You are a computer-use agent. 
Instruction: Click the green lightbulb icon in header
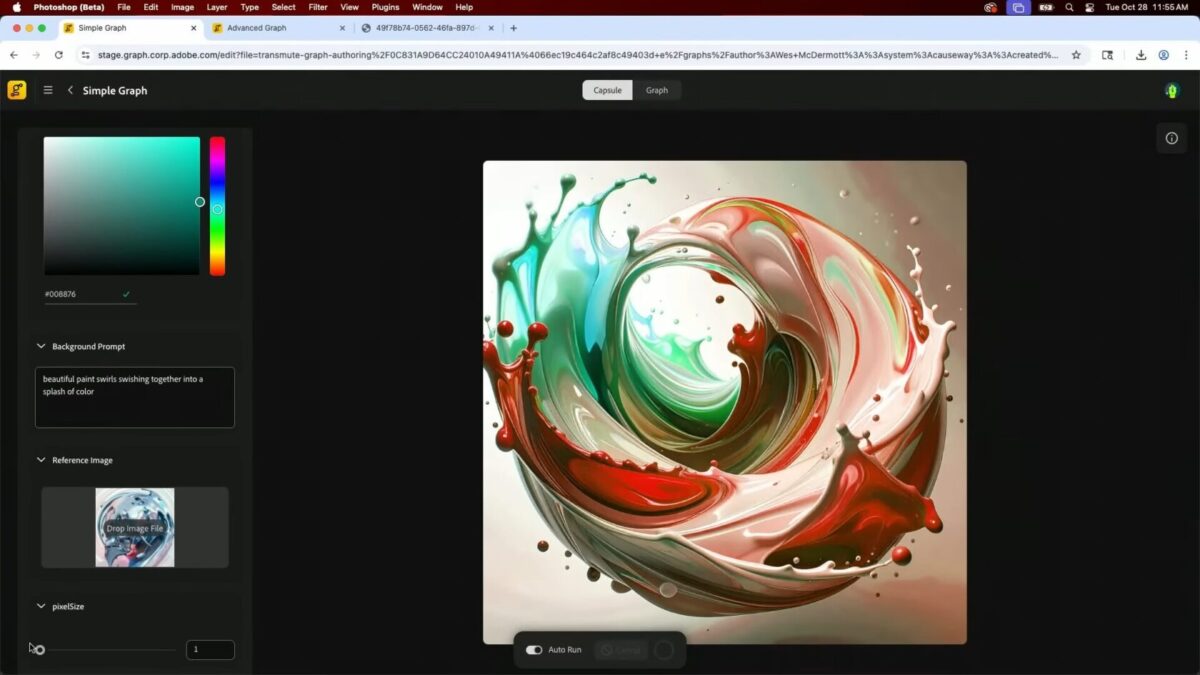(1172, 90)
